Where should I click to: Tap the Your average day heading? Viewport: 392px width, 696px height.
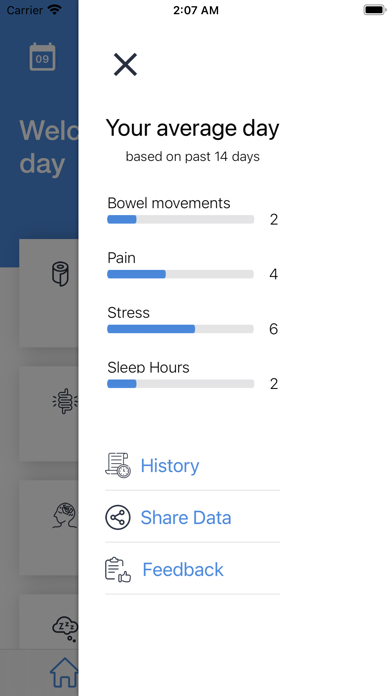point(193,129)
